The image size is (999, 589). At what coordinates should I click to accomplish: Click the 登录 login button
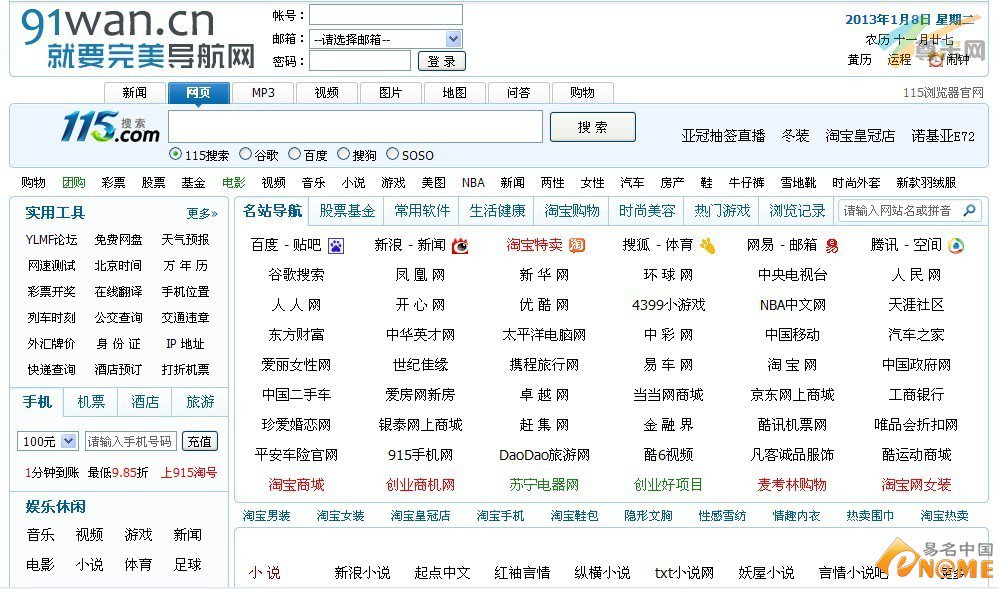pos(442,61)
